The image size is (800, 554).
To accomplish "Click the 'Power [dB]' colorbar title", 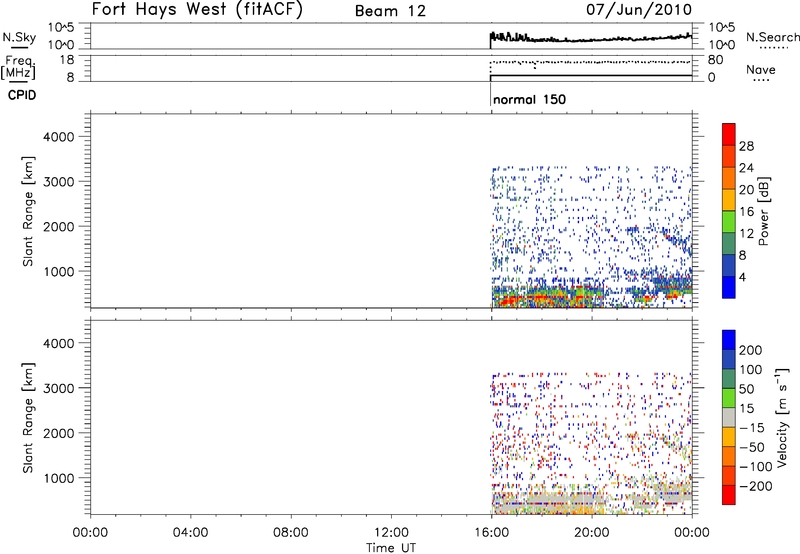I will [763, 211].
